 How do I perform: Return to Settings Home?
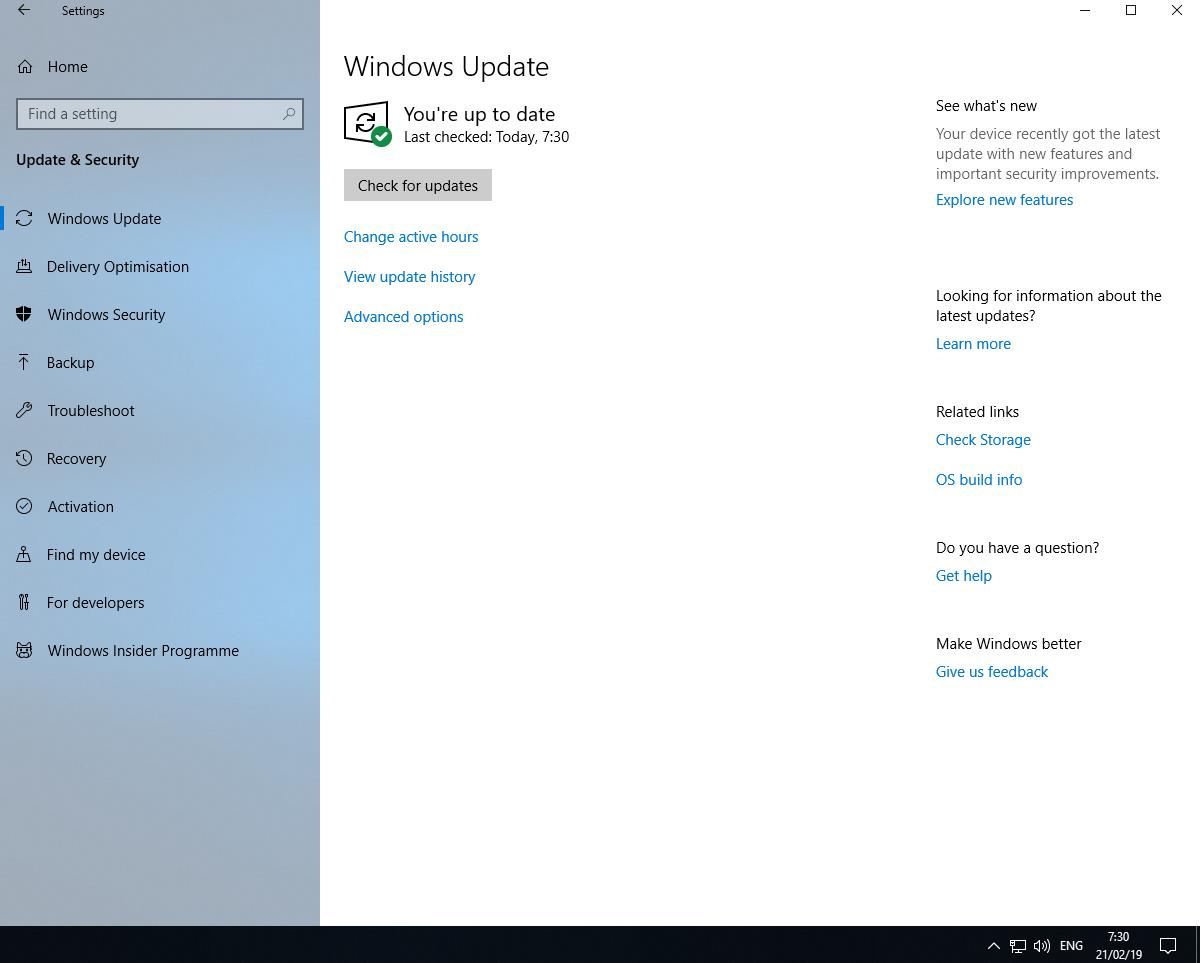67,67
